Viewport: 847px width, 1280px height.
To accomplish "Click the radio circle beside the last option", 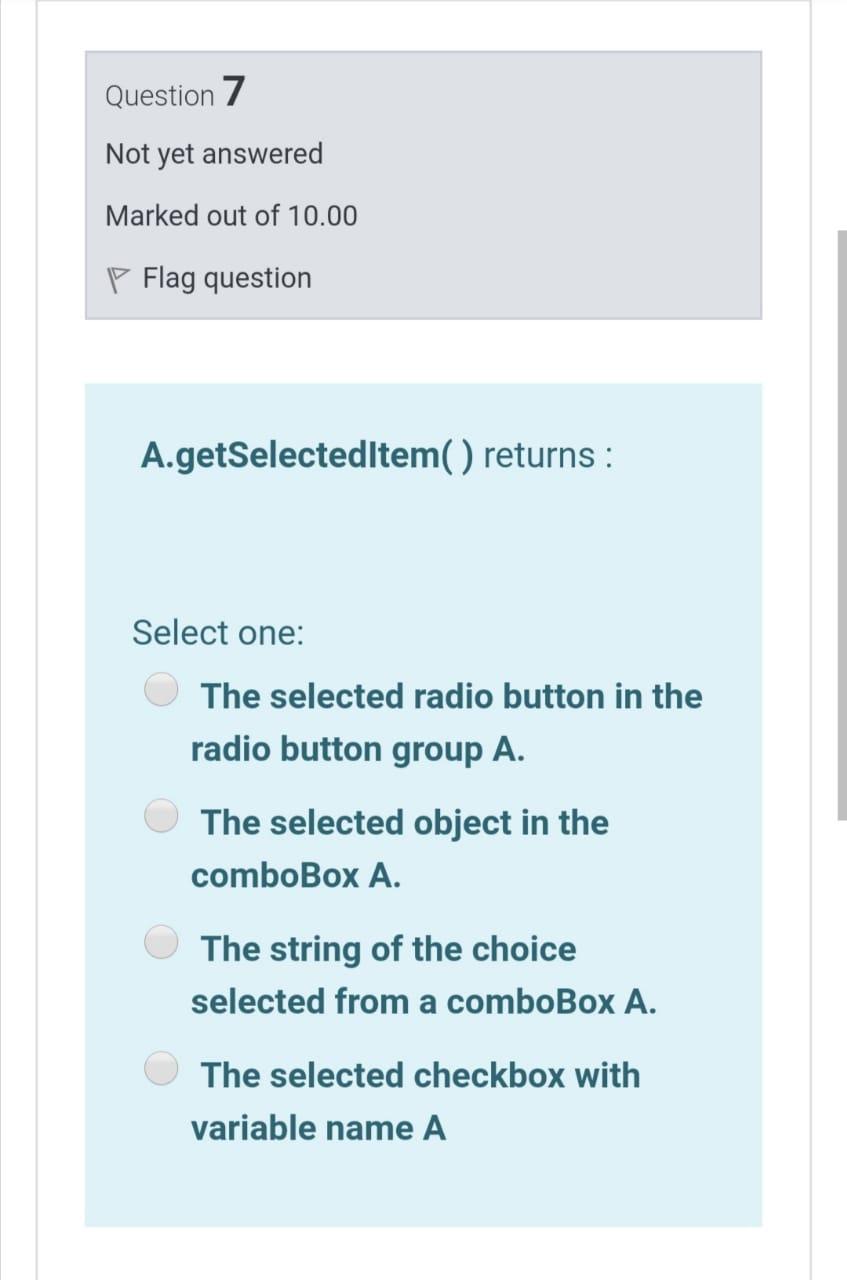I will point(161,1068).
